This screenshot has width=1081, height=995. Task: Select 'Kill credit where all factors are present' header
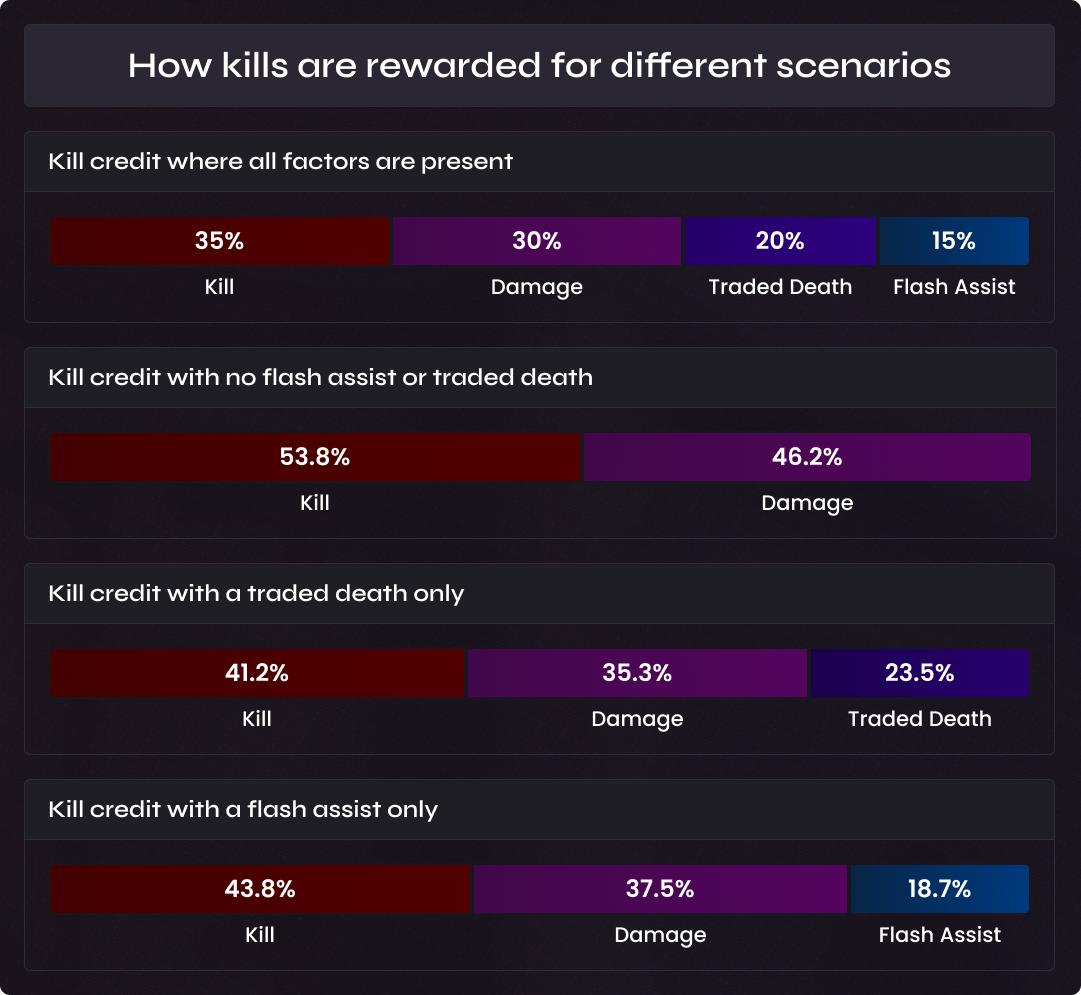click(x=280, y=161)
